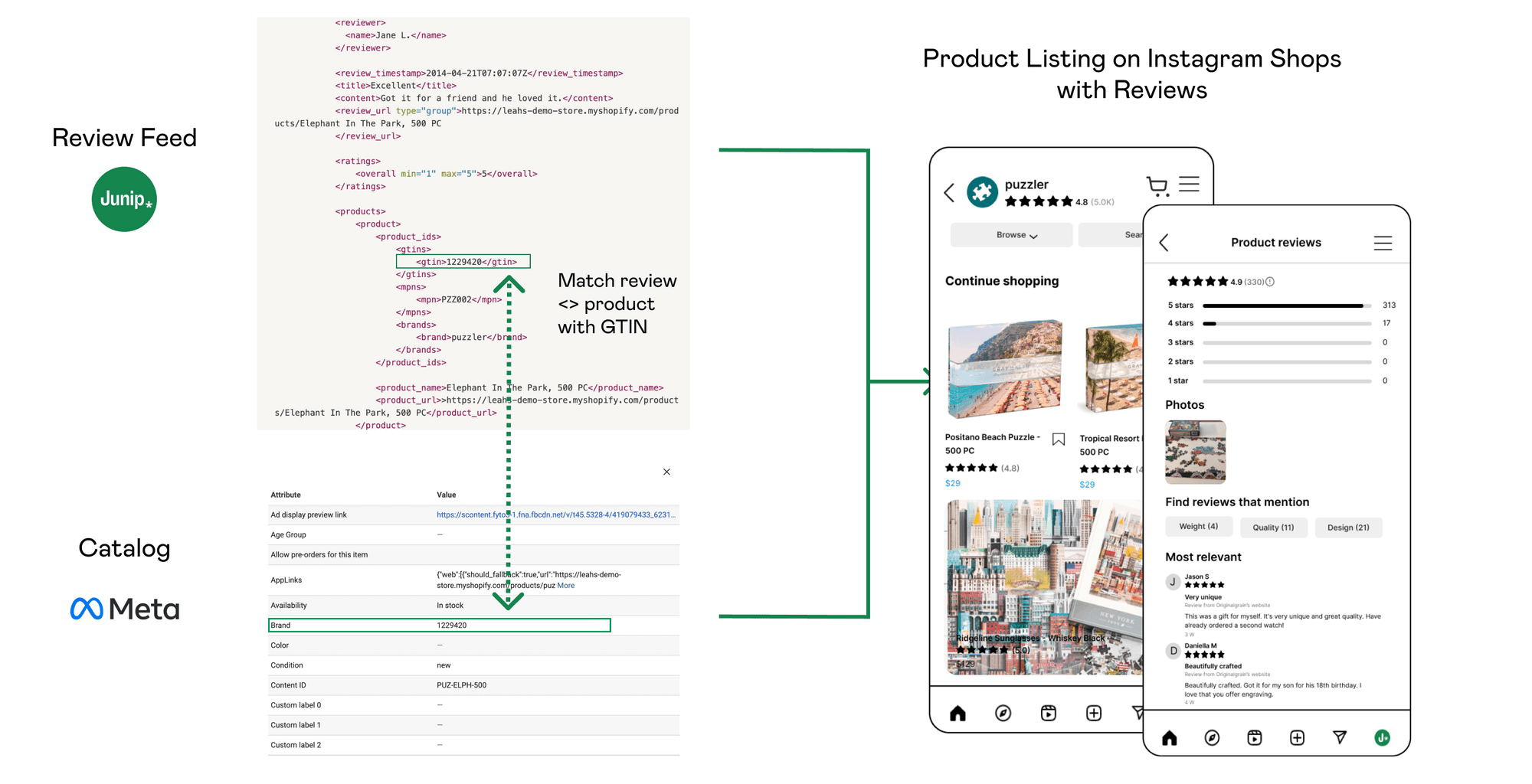Open Jason S reviewer avatar
Screen dimensions: 1532x784
click(x=1173, y=582)
